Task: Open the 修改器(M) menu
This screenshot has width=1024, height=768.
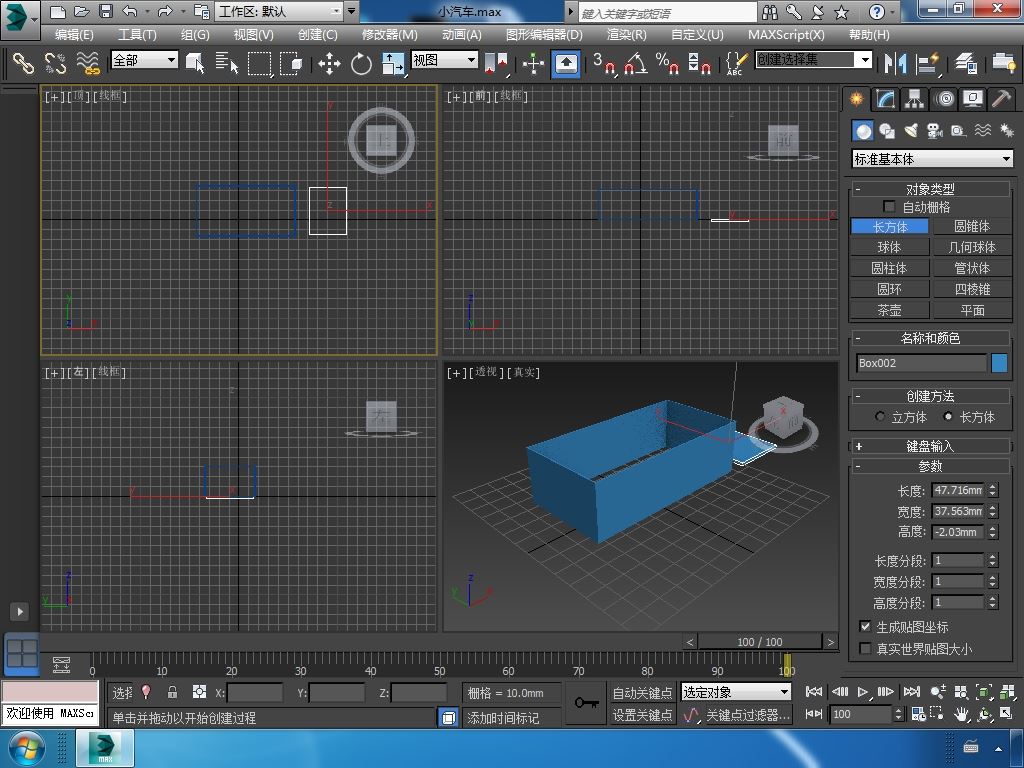Action: tap(389, 34)
